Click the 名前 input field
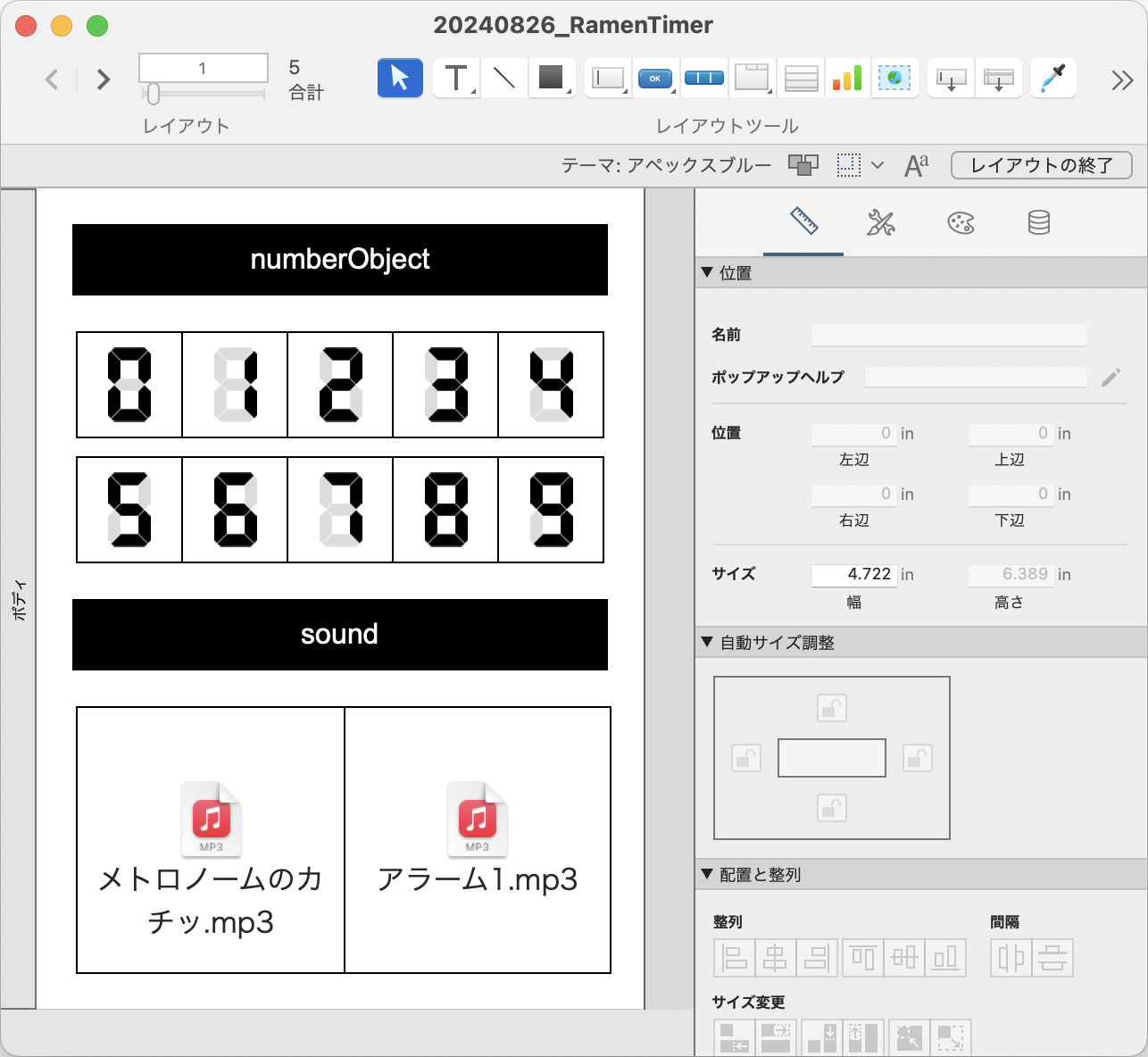The width and height of the screenshot is (1148, 1057). tap(948, 335)
